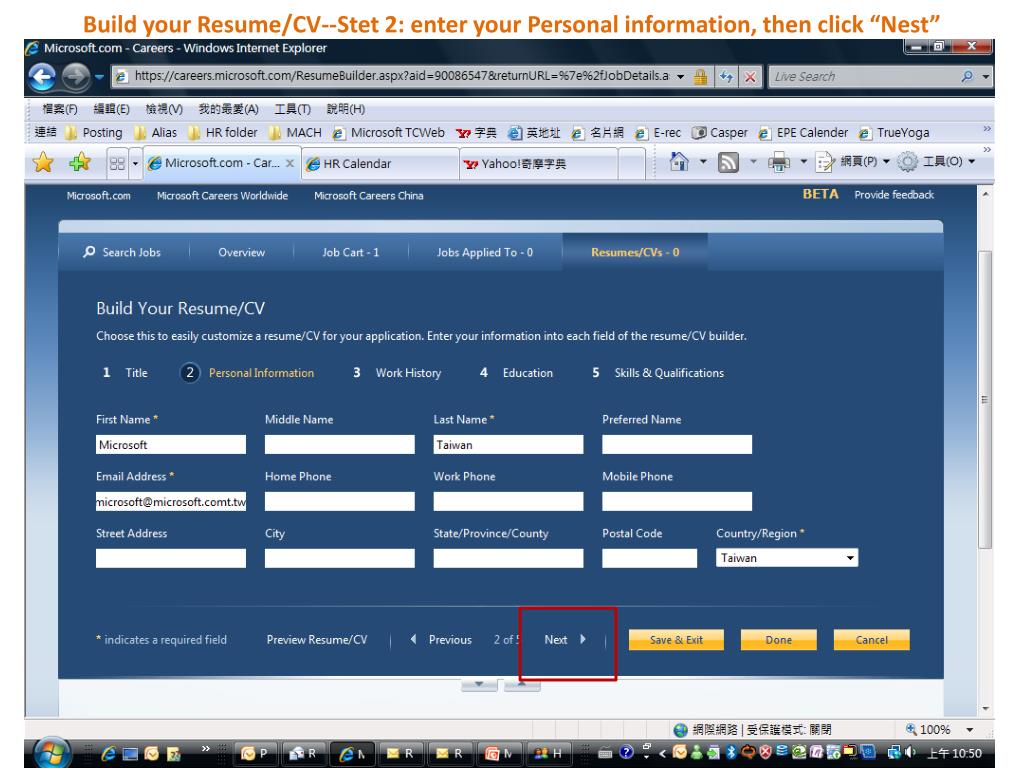Switch to the HR Calendar browser tab
The width and height of the screenshot is (1024, 768).
click(x=381, y=163)
